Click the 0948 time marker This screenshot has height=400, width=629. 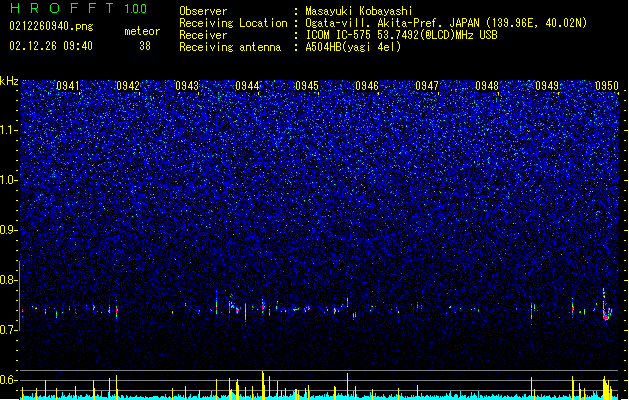click(x=487, y=86)
